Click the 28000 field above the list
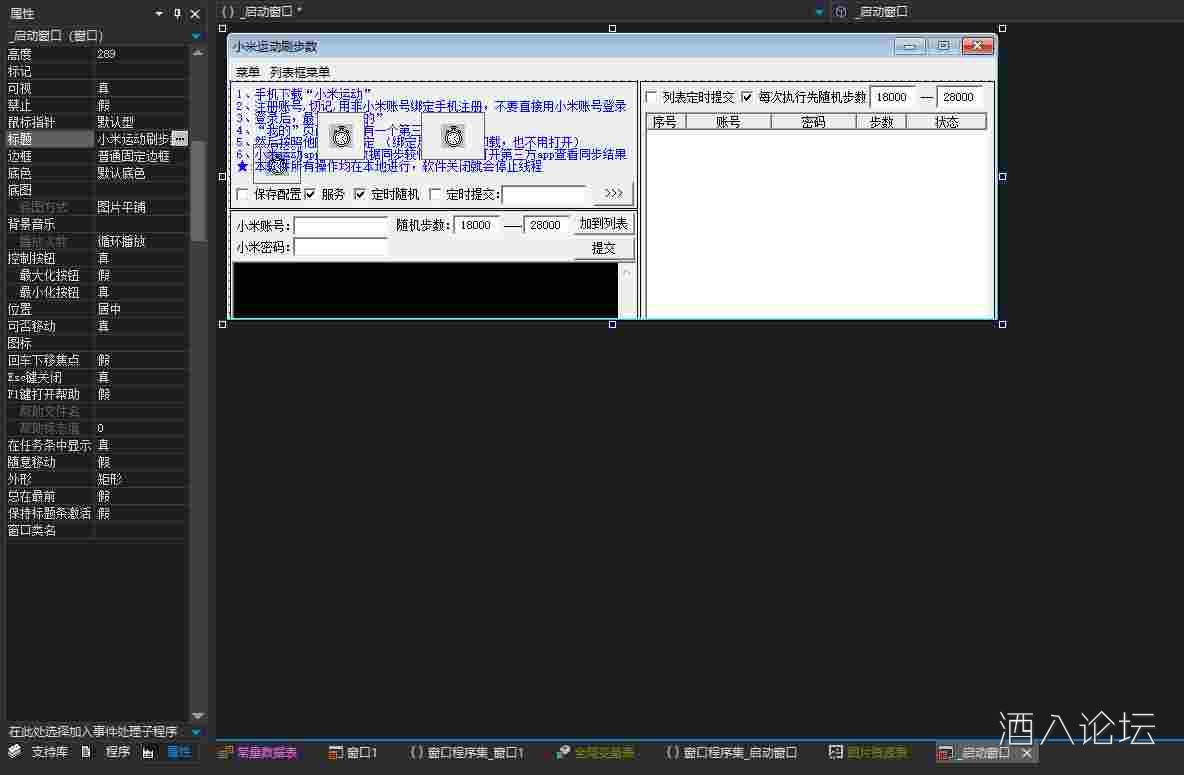 coord(961,97)
